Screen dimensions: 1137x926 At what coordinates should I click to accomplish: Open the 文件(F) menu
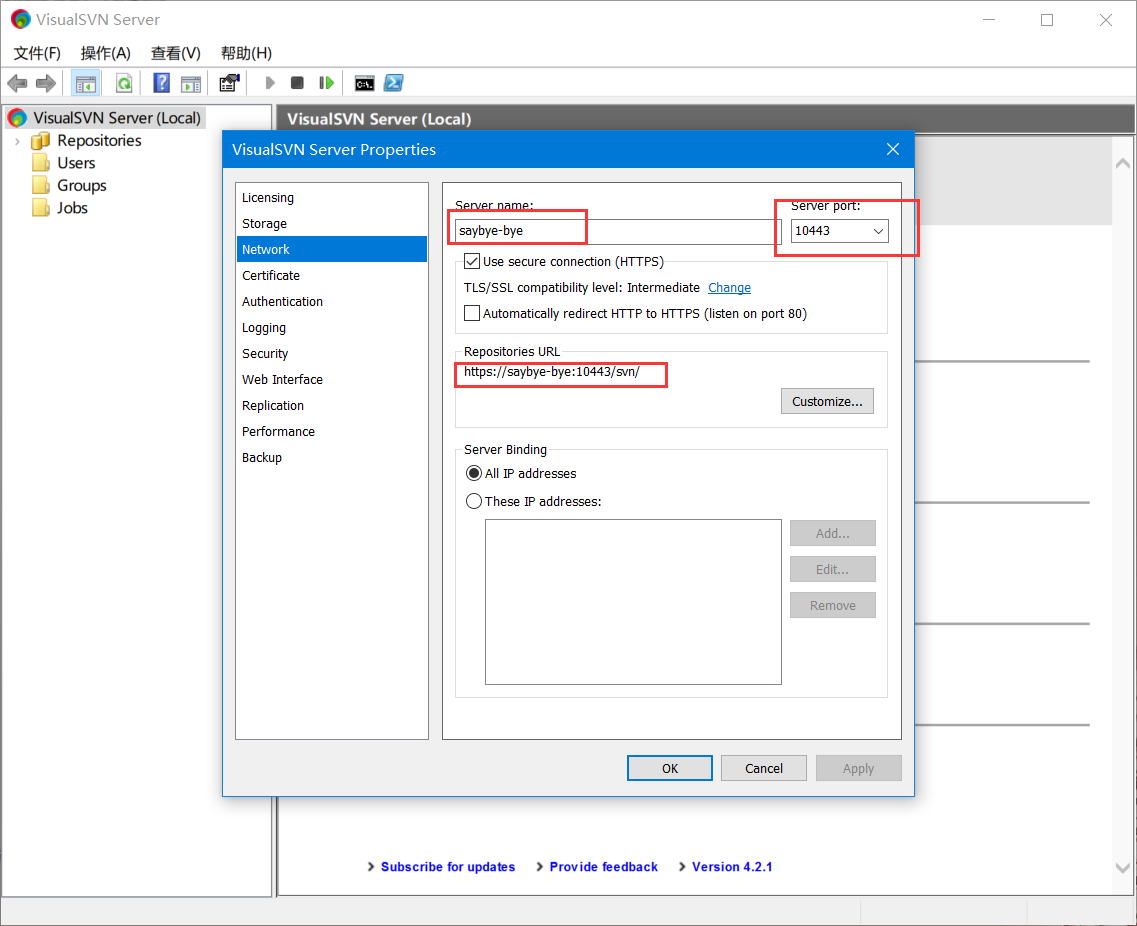coord(37,54)
